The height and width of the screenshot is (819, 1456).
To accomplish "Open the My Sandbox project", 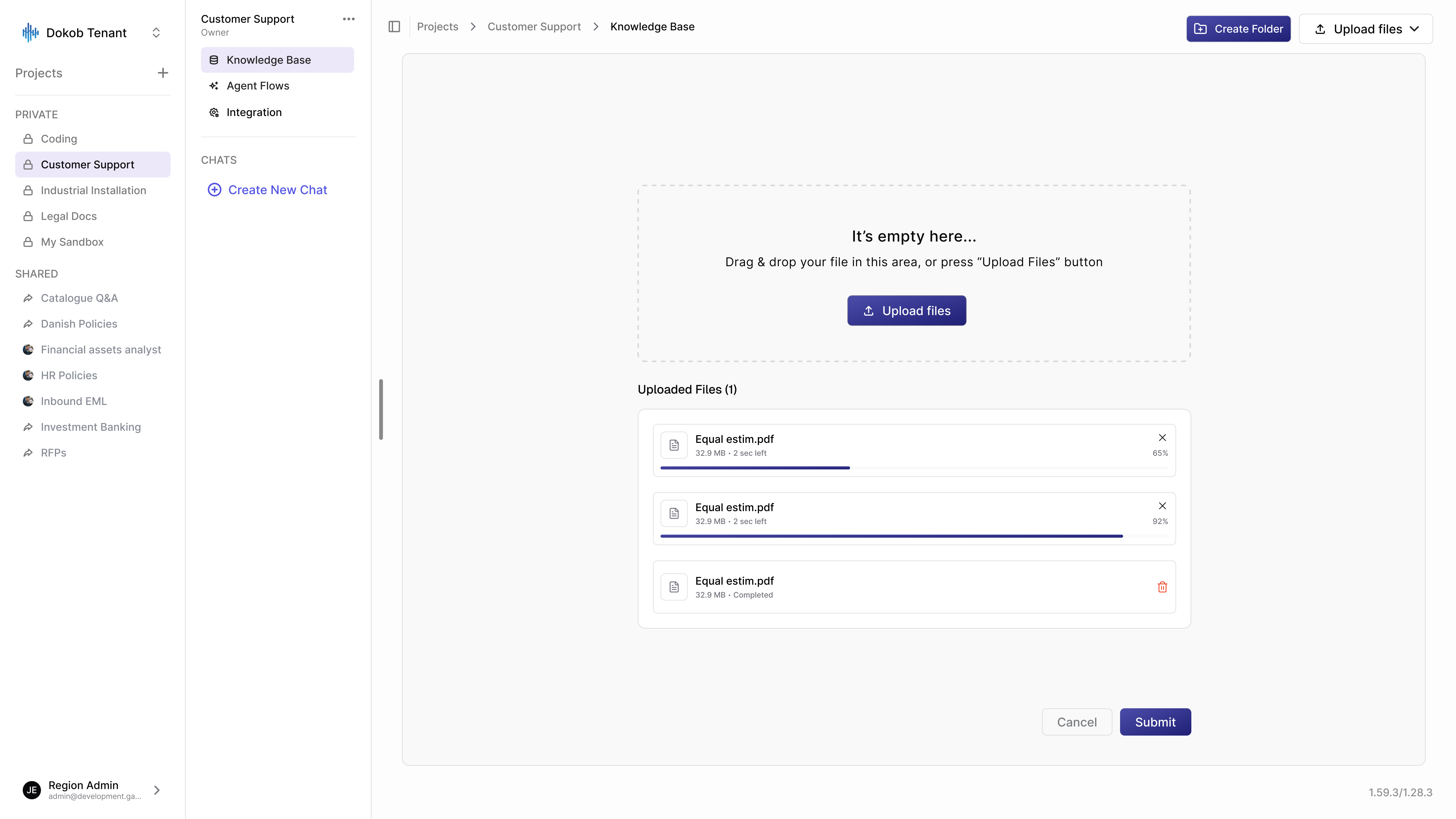I will point(93,242).
